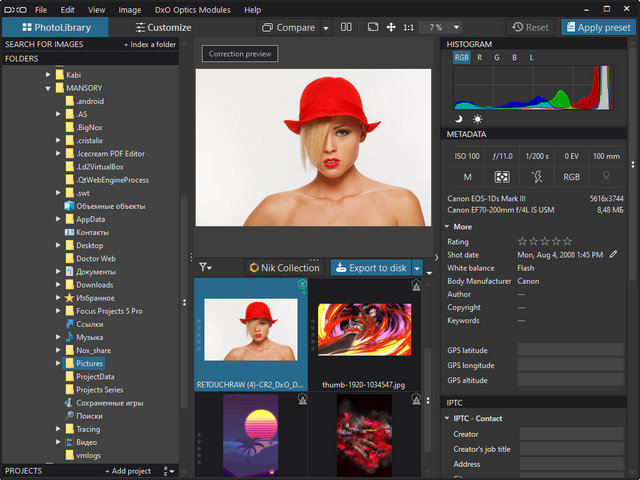Show the red channel histogram
Screen dimensions: 640x480
click(479, 58)
